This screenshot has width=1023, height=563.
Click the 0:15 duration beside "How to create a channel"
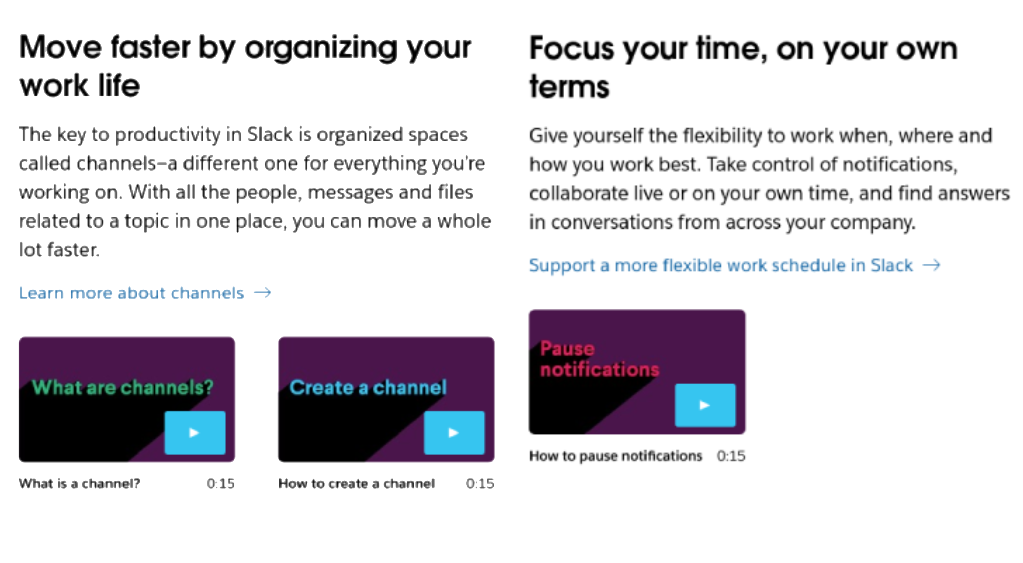pyautogui.click(x=480, y=484)
